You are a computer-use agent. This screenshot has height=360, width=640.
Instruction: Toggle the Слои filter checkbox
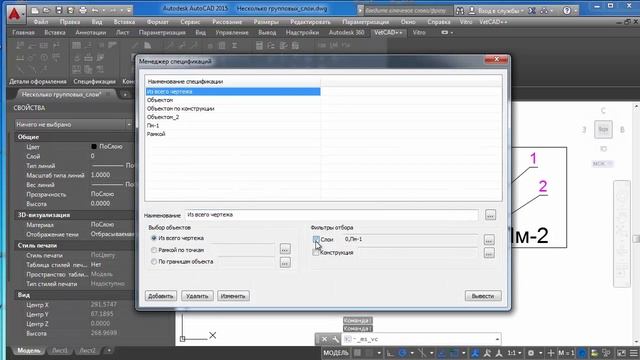(x=316, y=240)
